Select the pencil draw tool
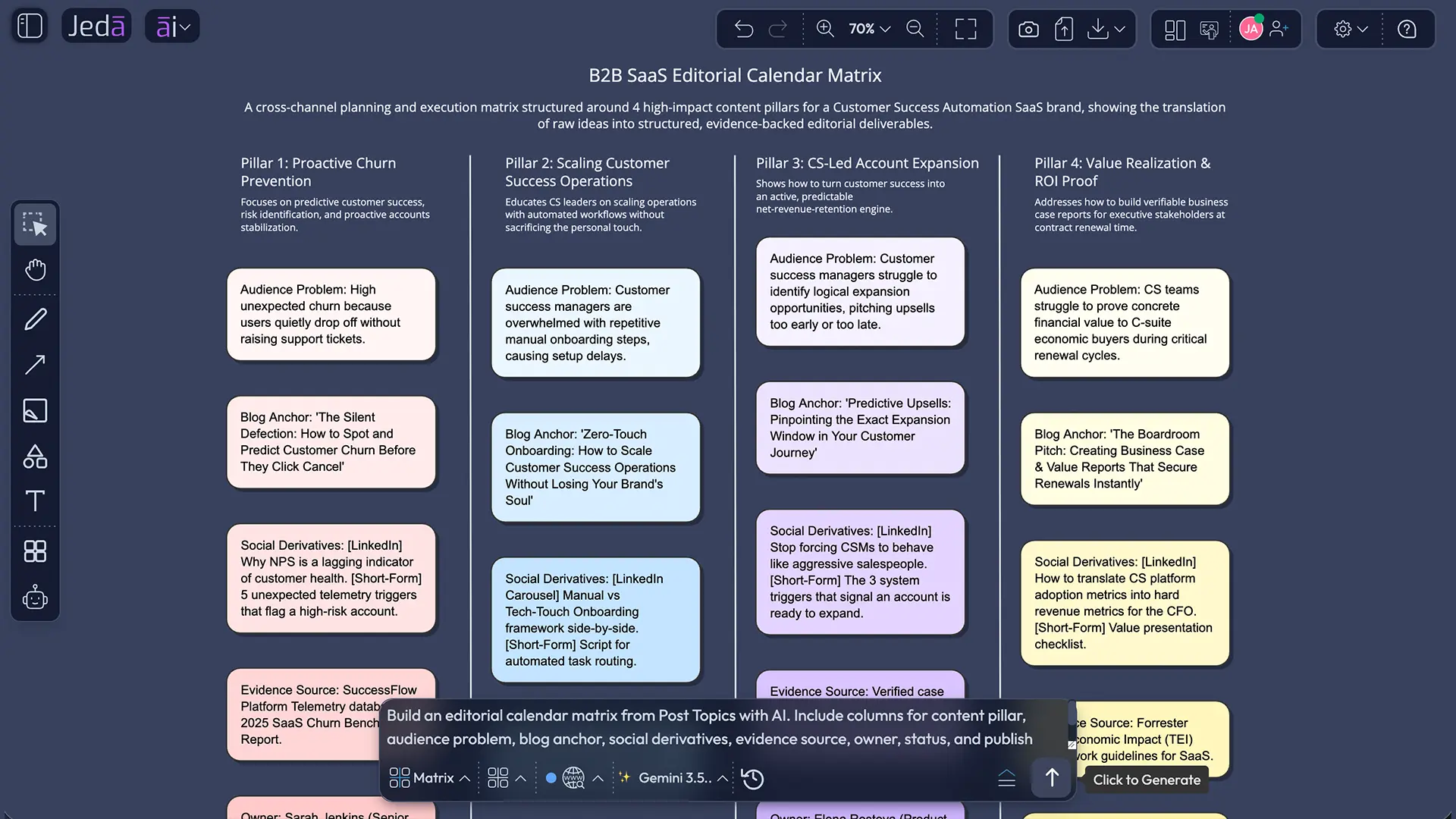Image resolution: width=1456 pixels, height=819 pixels. [x=35, y=319]
